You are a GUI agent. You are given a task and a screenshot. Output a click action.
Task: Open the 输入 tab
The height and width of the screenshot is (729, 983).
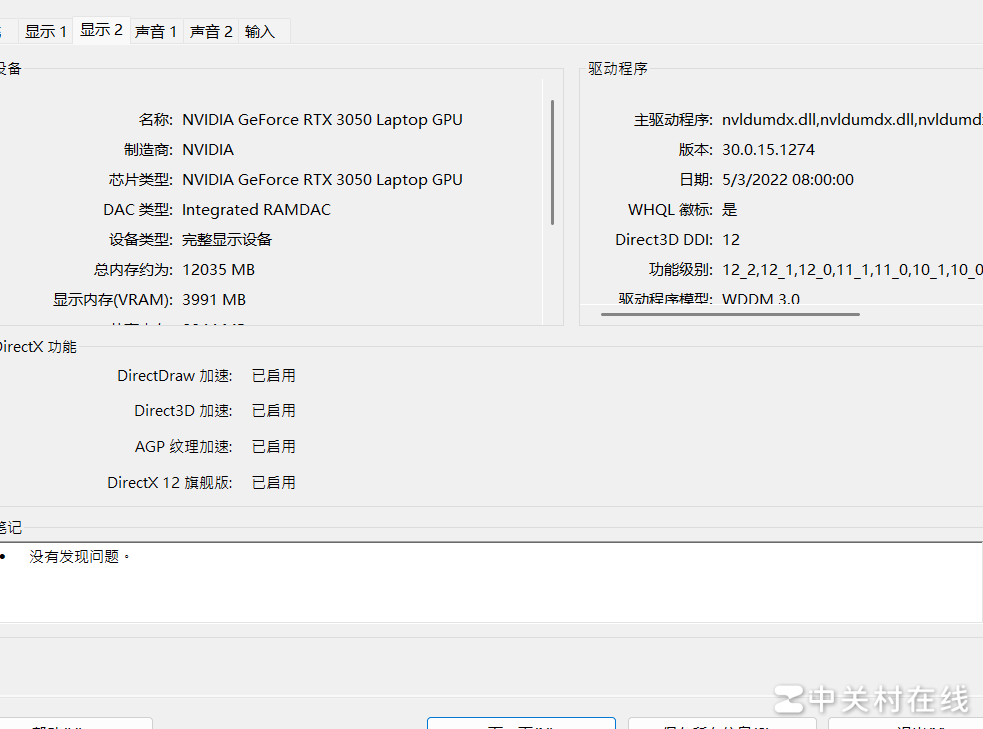click(x=260, y=31)
